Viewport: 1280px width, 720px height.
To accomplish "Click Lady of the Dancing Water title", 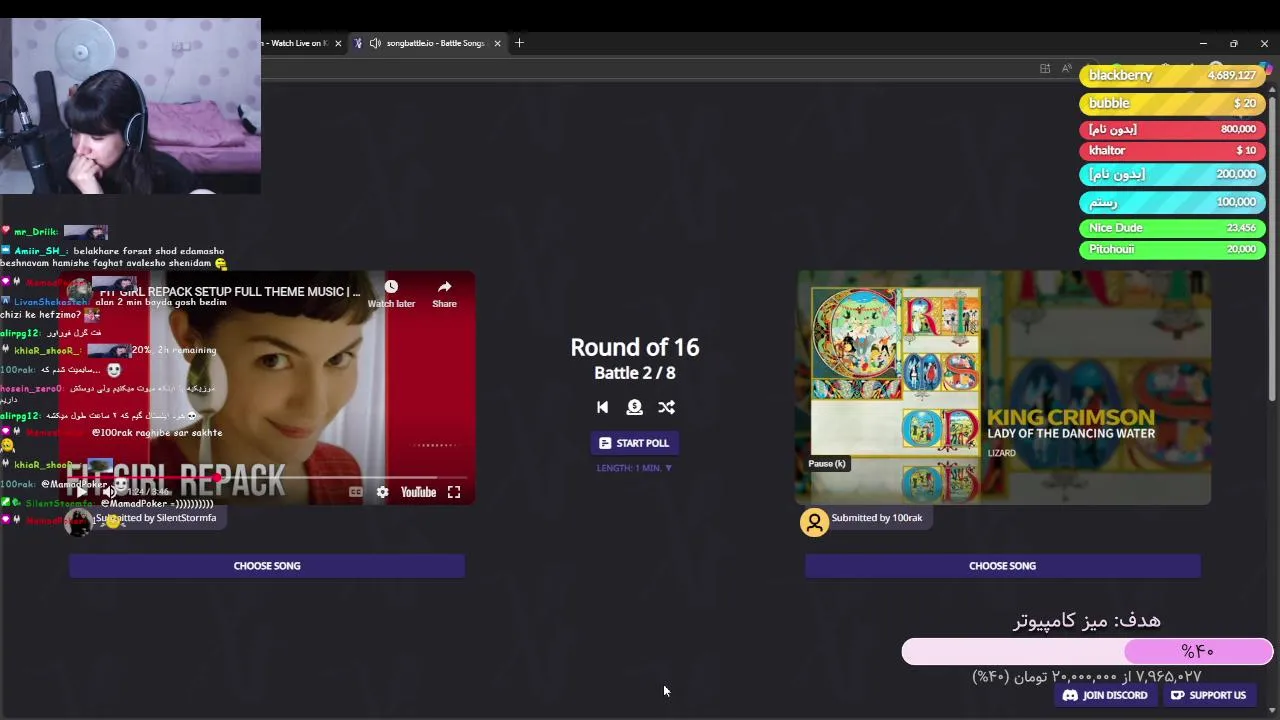I will pyautogui.click(x=1071, y=434).
